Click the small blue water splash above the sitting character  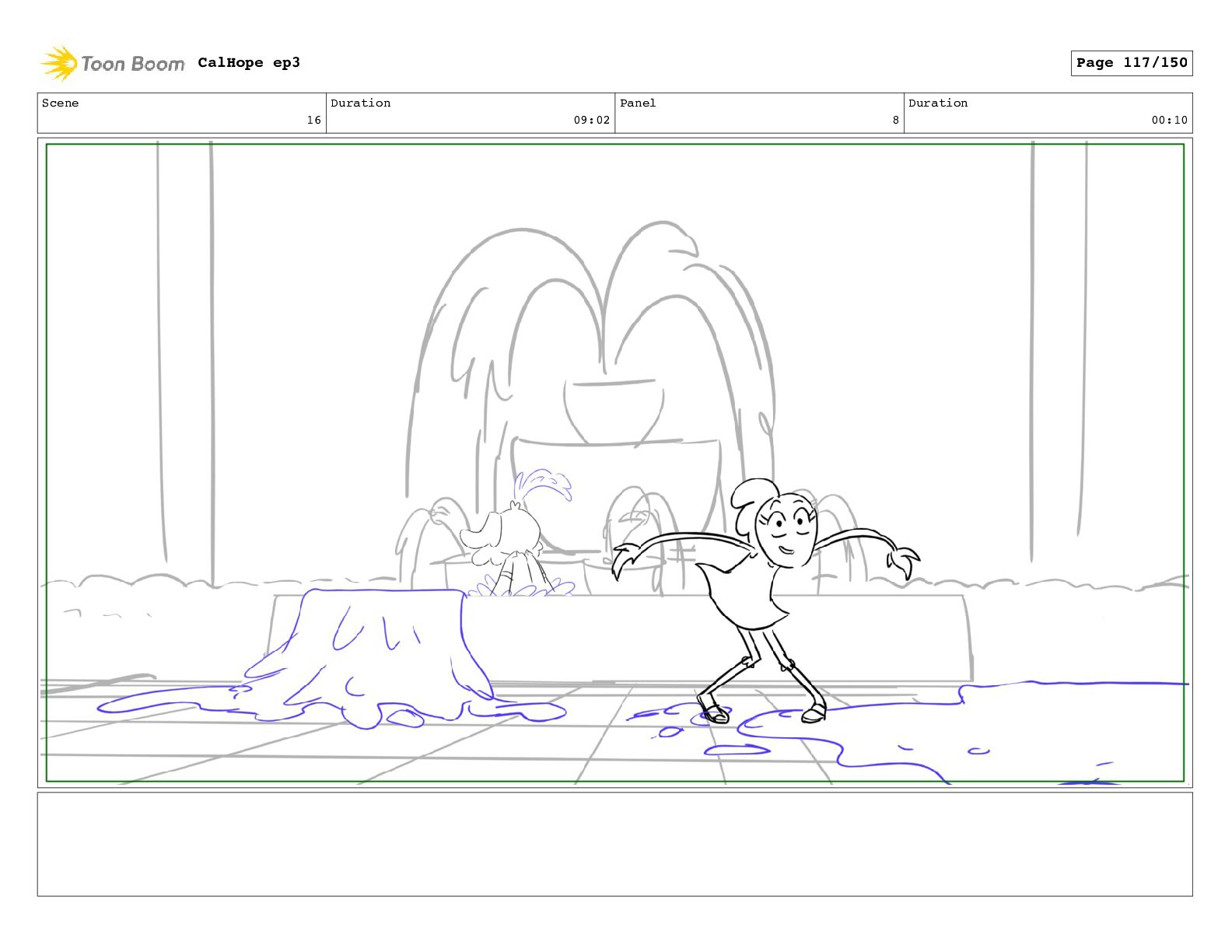tap(543, 486)
